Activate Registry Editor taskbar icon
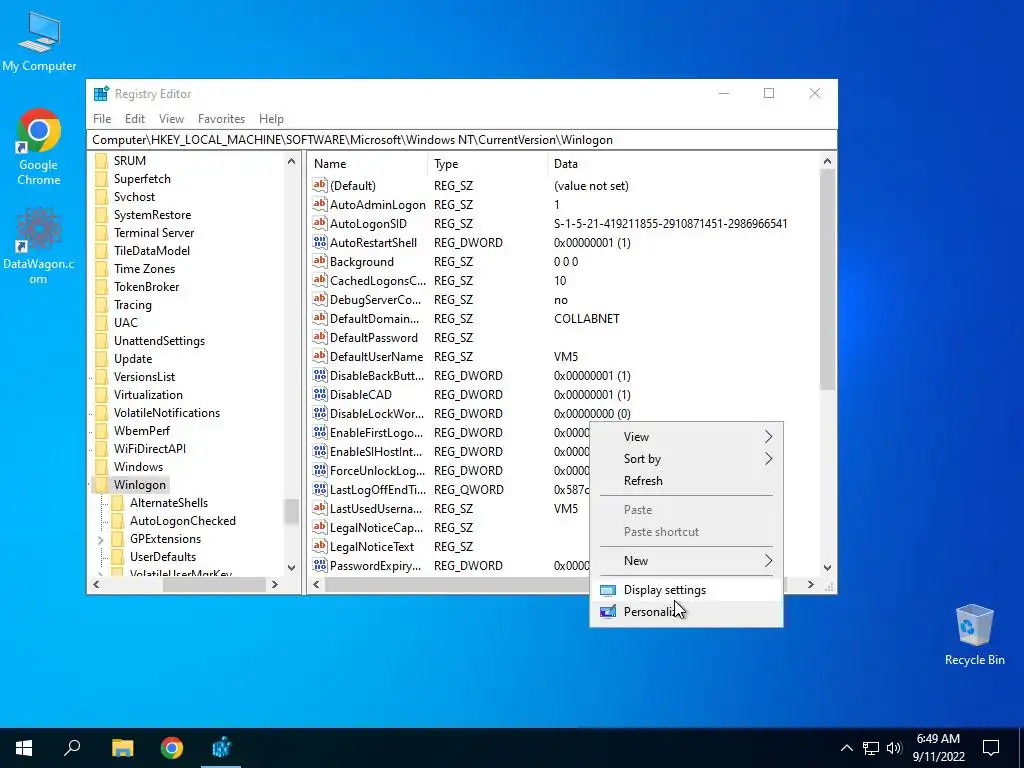Screen dimensions: 1024x768 [221, 748]
